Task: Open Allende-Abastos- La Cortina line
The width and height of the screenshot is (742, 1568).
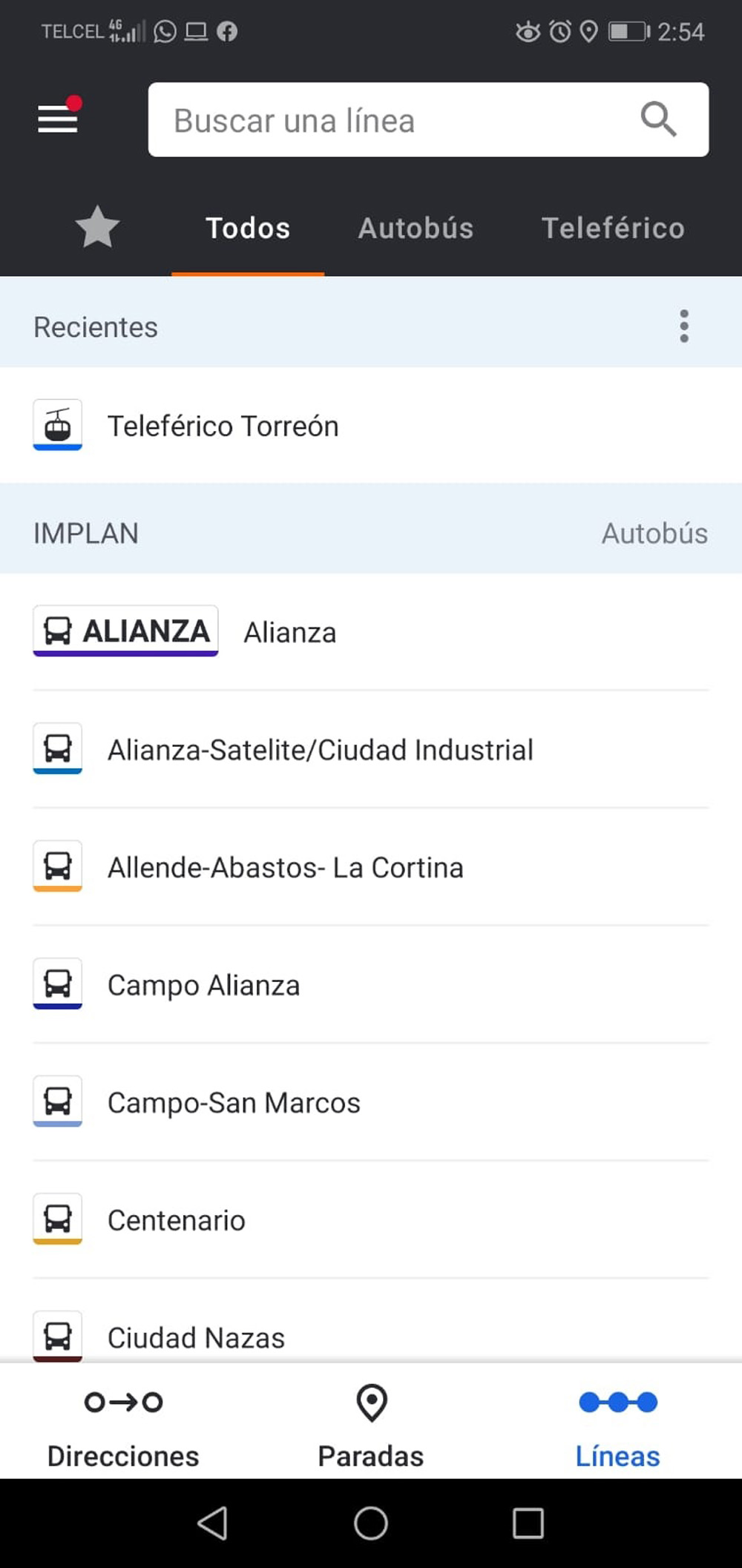Action: (x=286, y=868)
